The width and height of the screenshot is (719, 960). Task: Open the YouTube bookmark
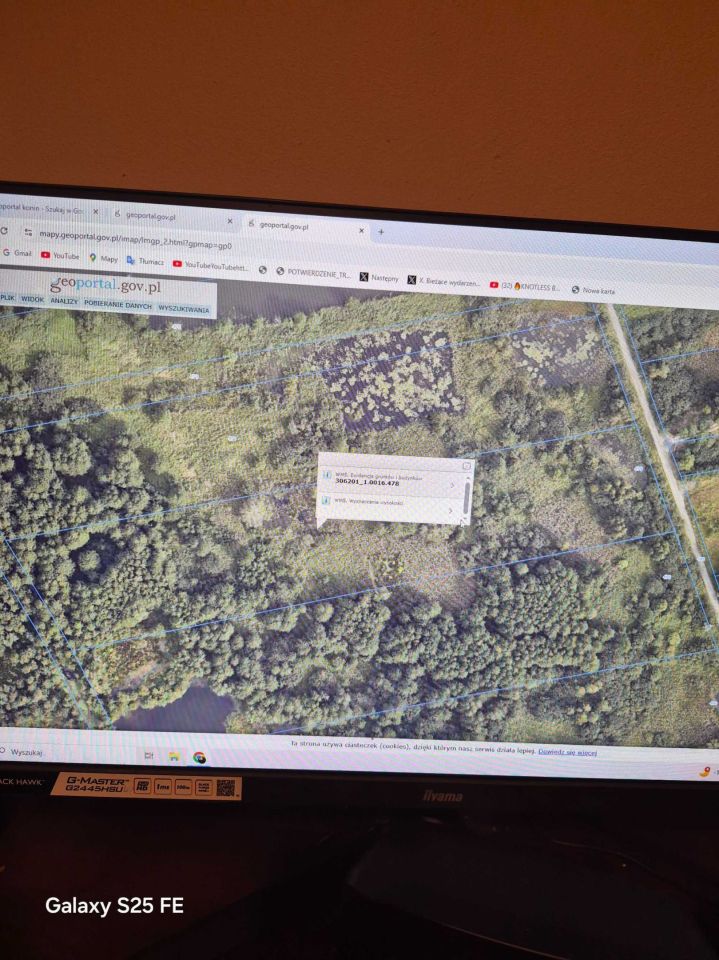[x=60, y=255]
